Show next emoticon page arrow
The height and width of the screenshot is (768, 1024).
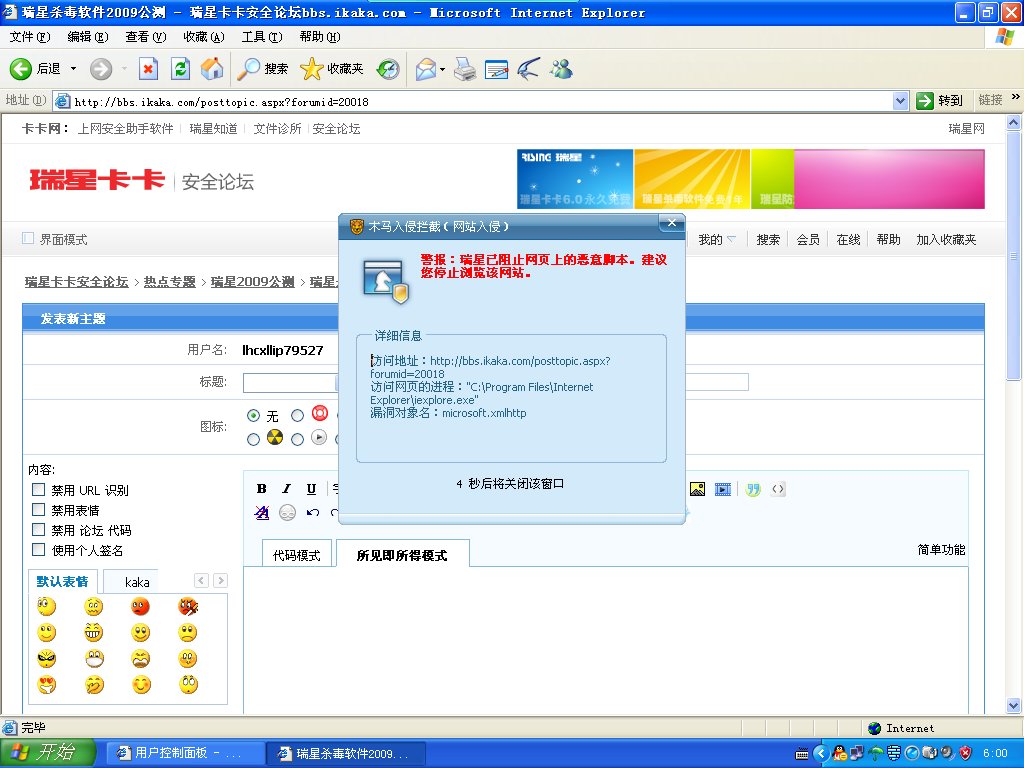(221, 580)
